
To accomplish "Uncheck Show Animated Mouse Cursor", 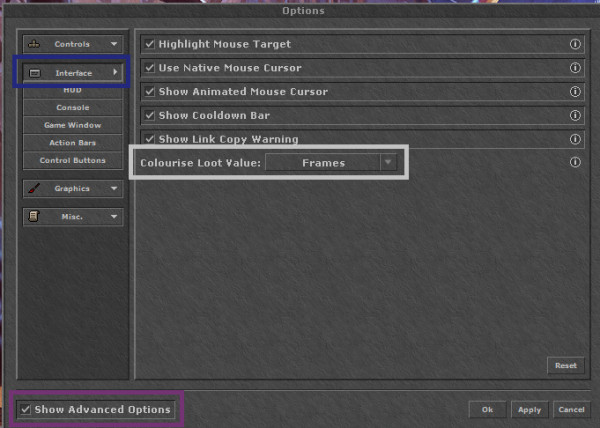I will pos(150,91).
